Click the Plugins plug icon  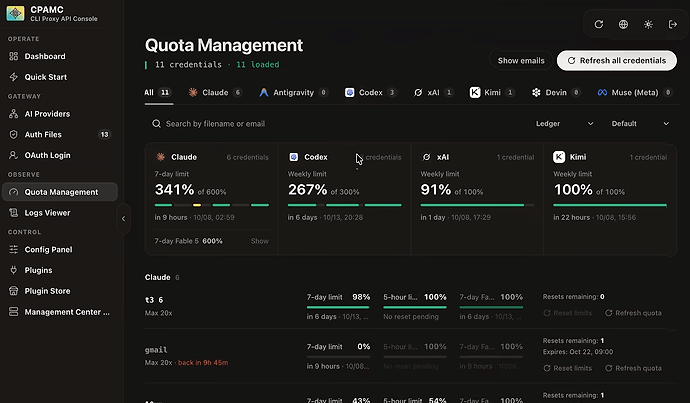pos(14,270)
